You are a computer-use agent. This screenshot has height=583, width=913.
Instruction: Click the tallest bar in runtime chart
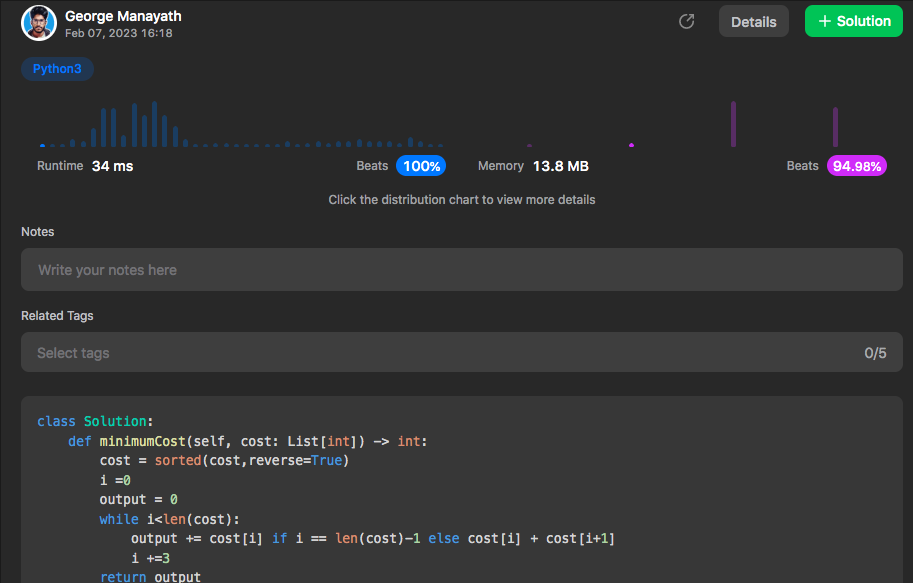pyautogui.click(x=154, y=124)
